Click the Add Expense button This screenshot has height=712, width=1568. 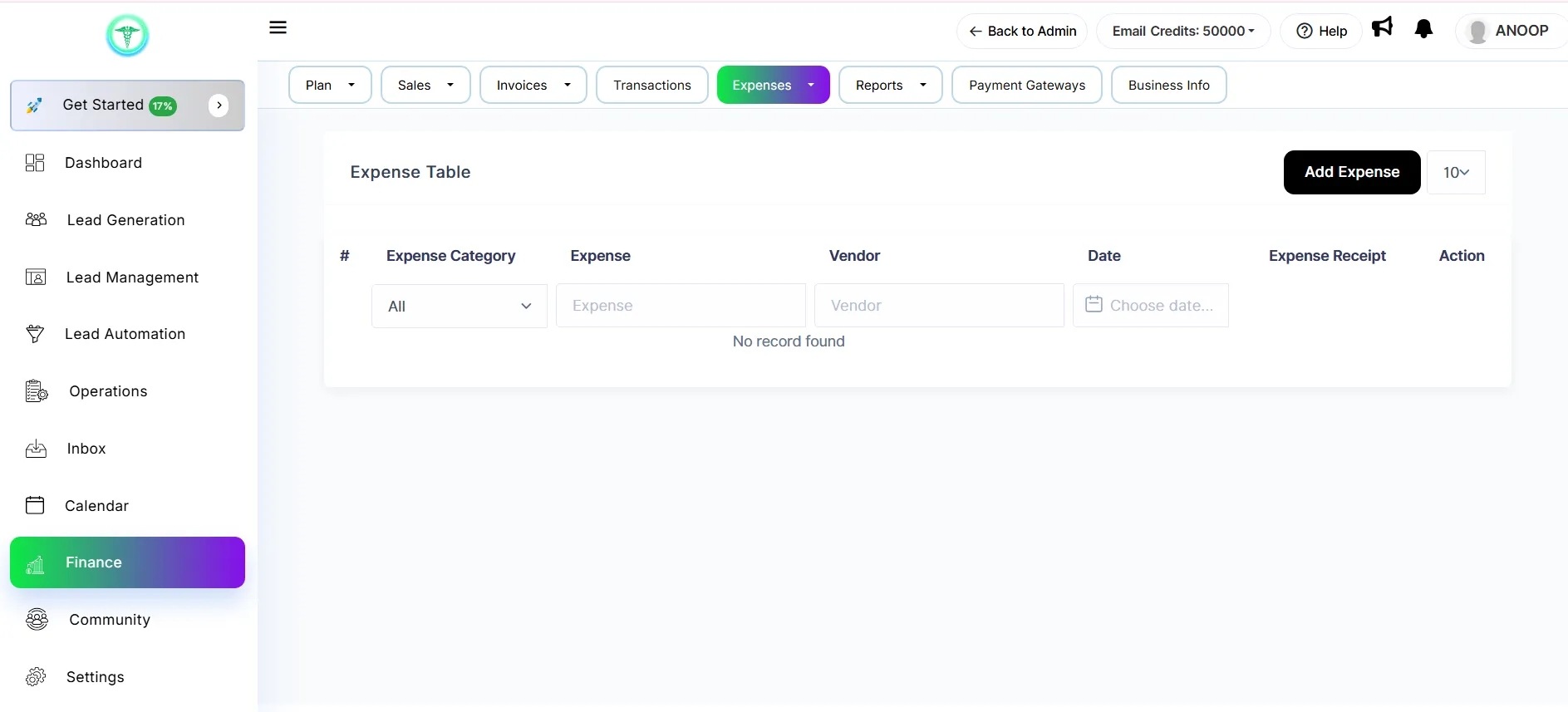1352,172
